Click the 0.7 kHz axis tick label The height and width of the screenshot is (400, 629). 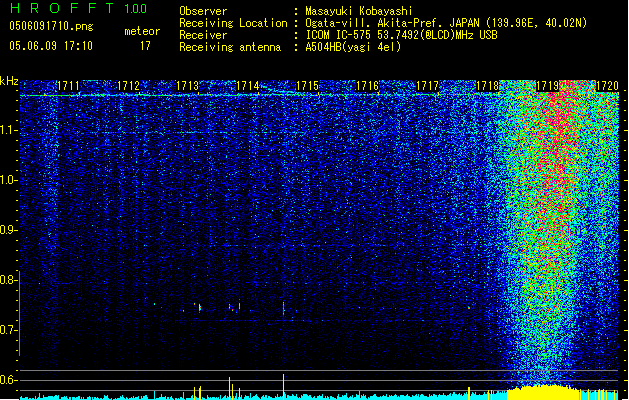pyautogui.click(x=8, y=330)
